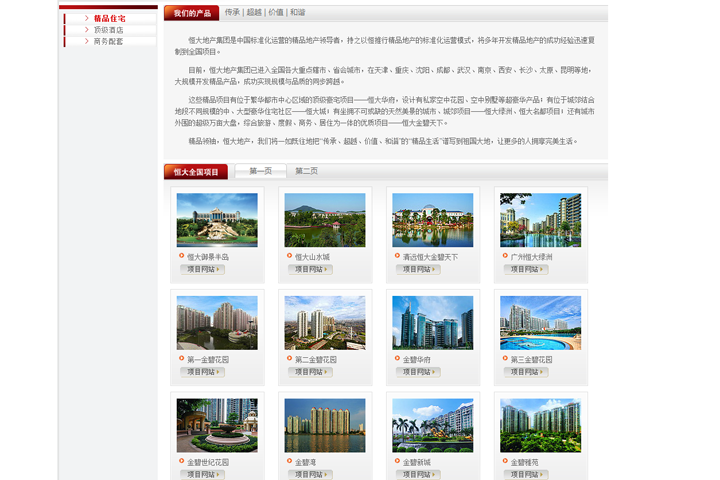Screen dimensions: 720x480
Task: Click the 第一金碧花园 title link
Action: (208, 359)
